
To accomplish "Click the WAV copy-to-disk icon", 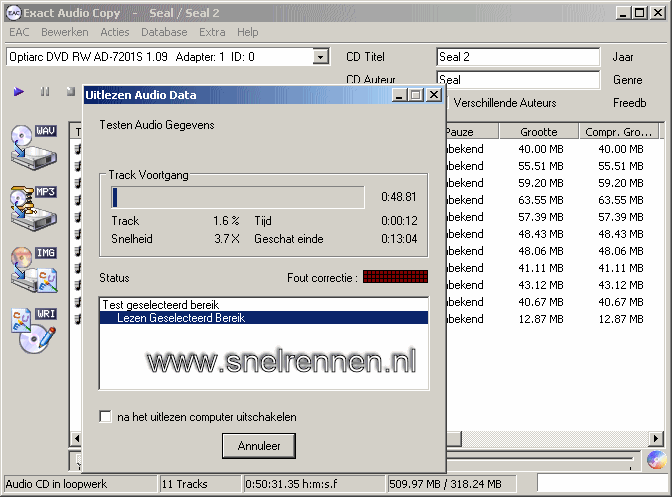I will [x=33, y=147].
